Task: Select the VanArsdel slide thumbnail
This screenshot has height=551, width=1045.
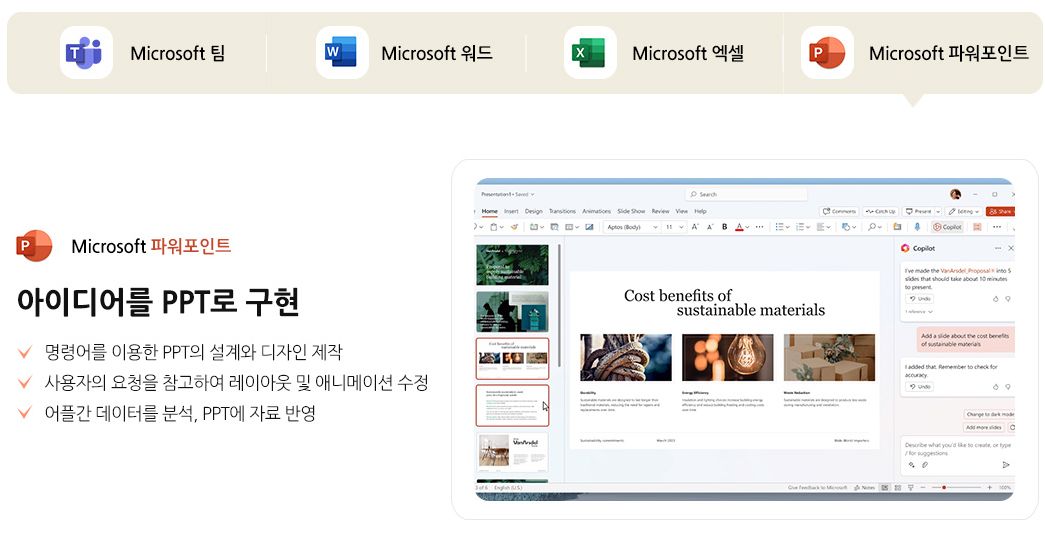Action: 512,452
